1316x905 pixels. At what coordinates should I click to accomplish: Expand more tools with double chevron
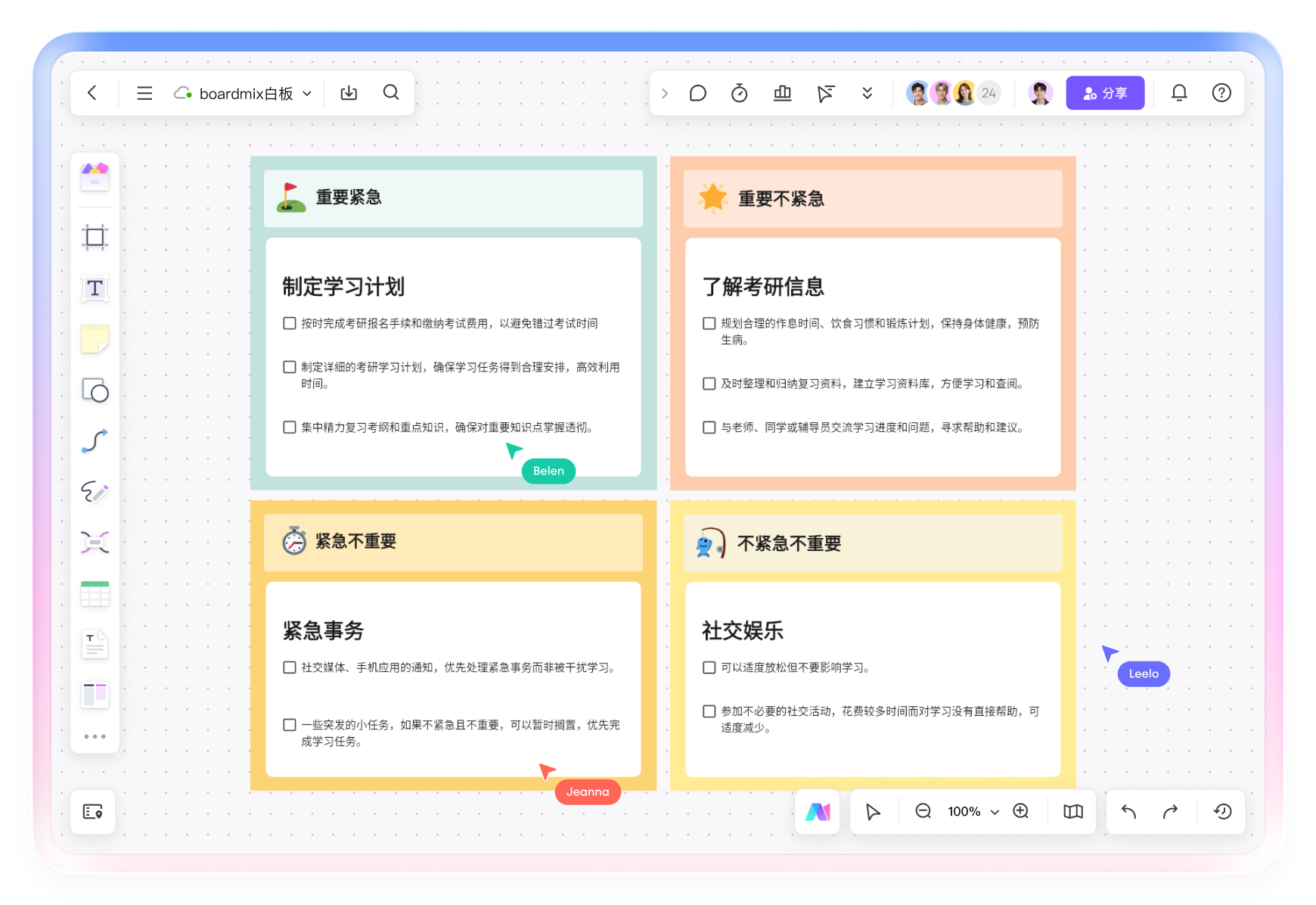[x=867, y=93]
